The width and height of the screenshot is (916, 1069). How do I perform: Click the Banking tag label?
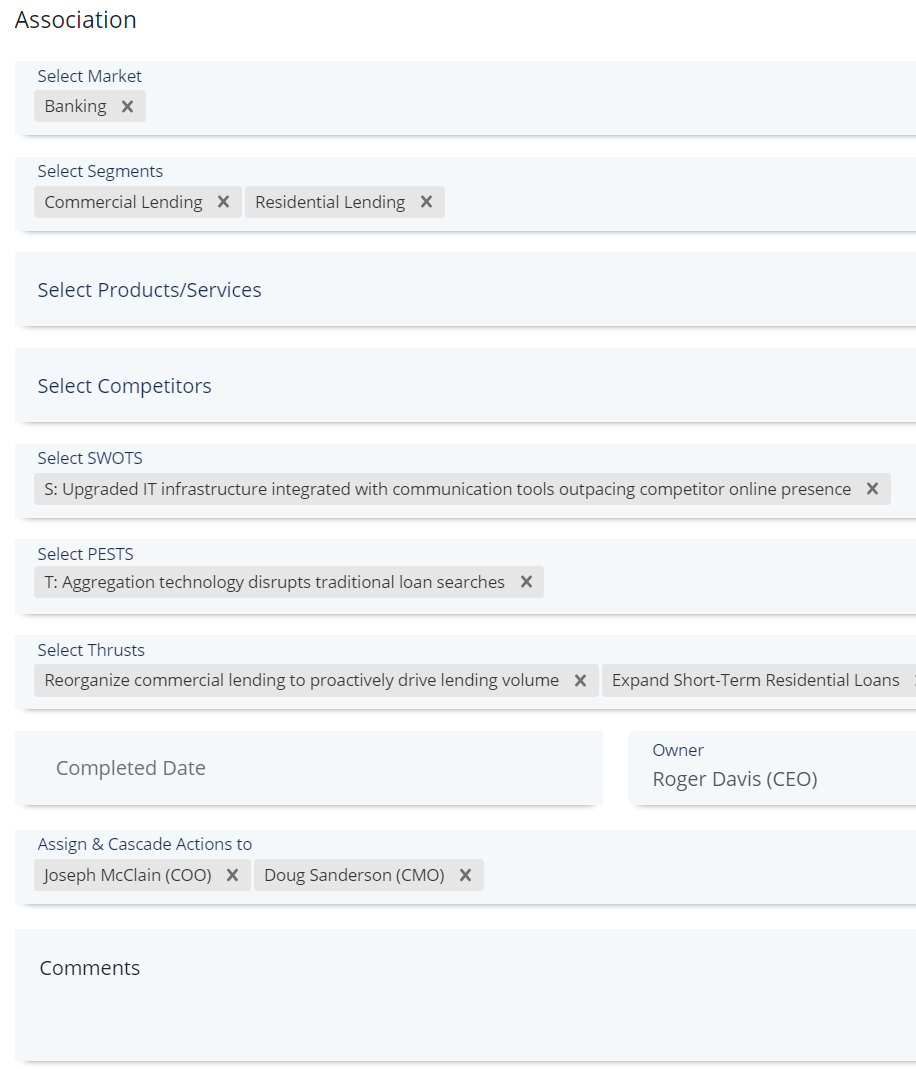(x=75, y=106)
